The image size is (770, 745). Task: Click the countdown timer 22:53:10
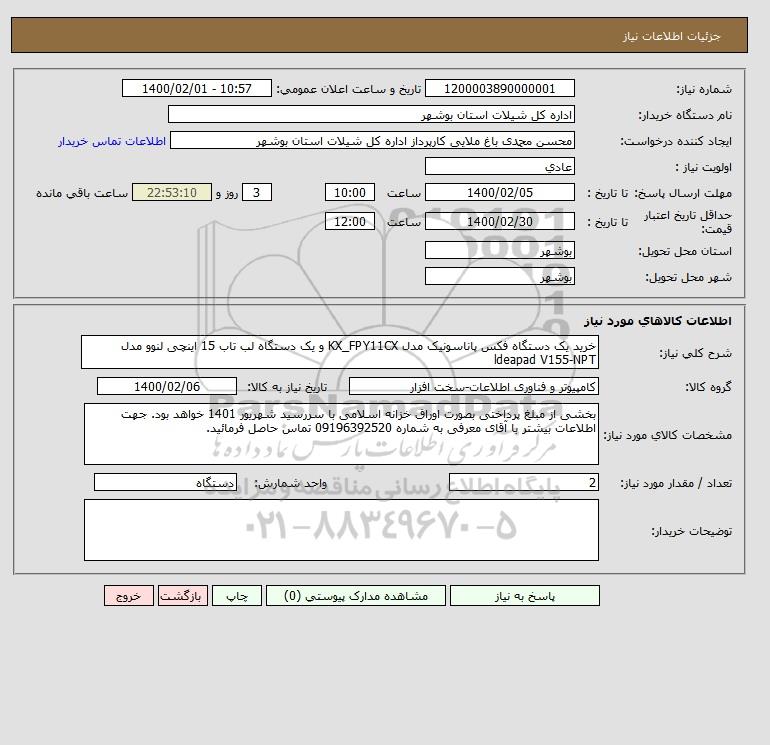(x=172, y=193)
